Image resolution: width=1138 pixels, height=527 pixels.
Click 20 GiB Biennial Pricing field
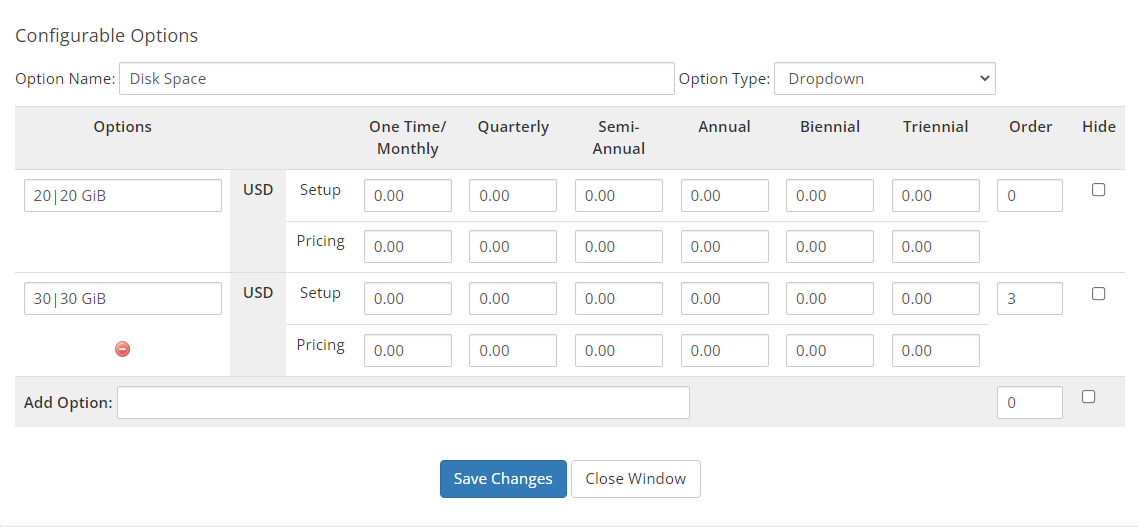830,247
